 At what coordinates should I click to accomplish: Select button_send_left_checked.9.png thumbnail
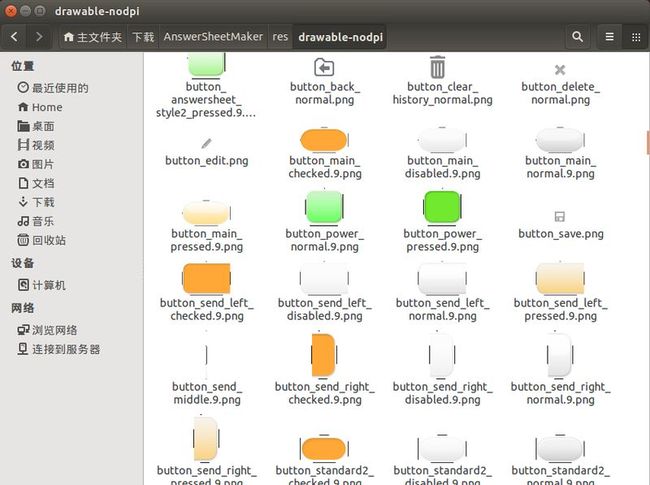pyautogui.click(x=206, y=279)
